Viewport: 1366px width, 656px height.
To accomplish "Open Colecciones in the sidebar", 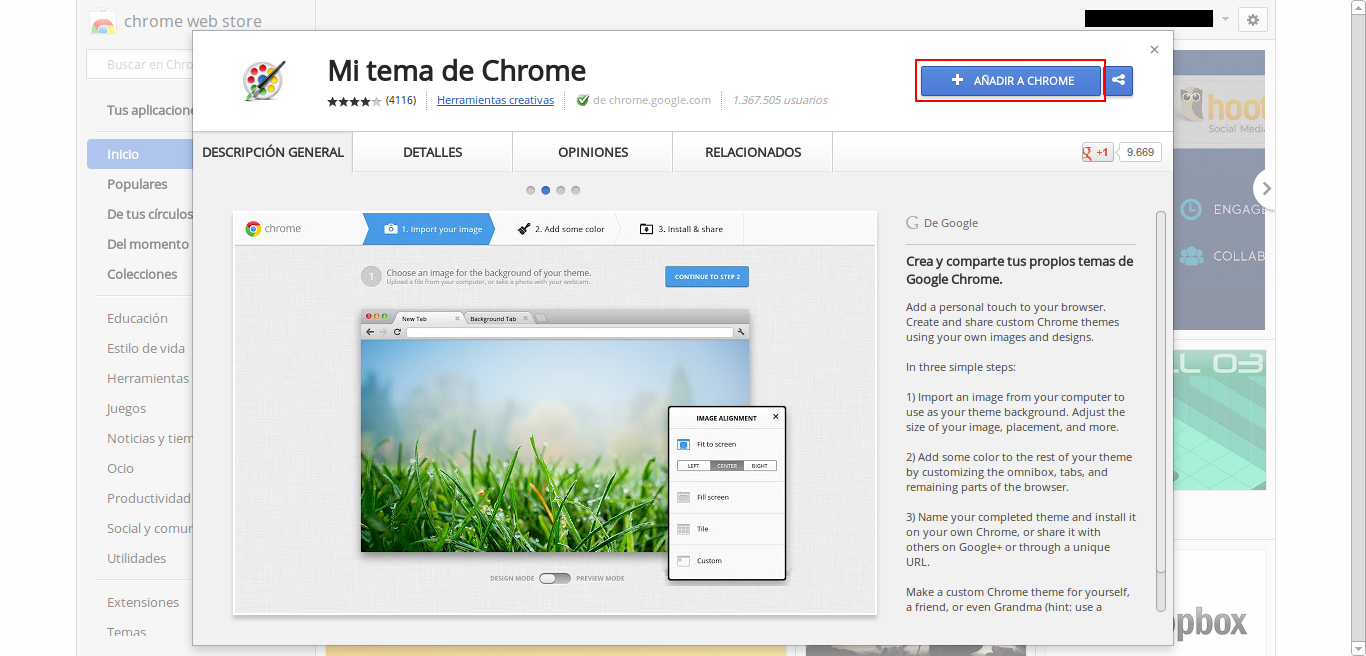I will pos(142,274).
